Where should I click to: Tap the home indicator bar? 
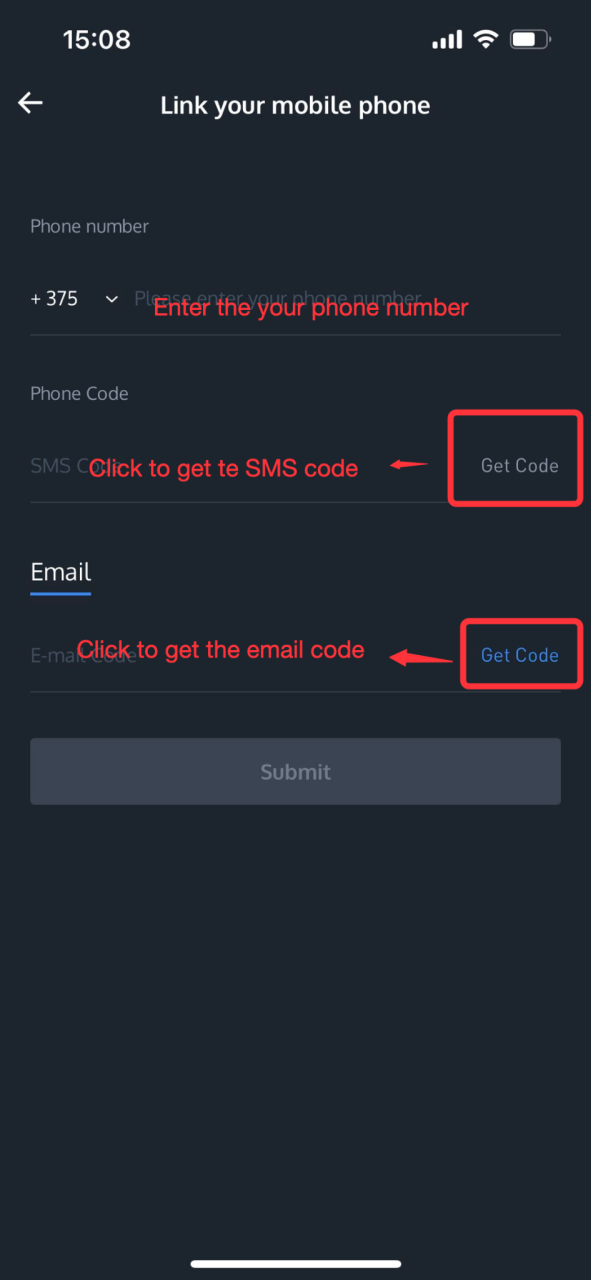click(x=295, y=1265)
